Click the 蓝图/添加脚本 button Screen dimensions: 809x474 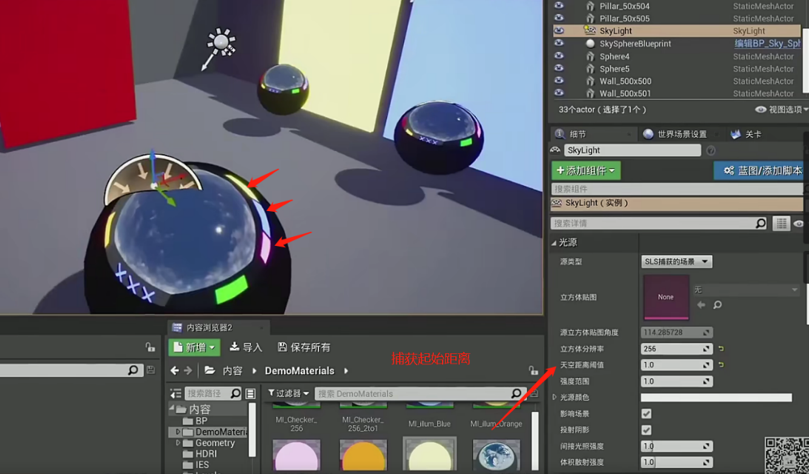tap(762, 170)
